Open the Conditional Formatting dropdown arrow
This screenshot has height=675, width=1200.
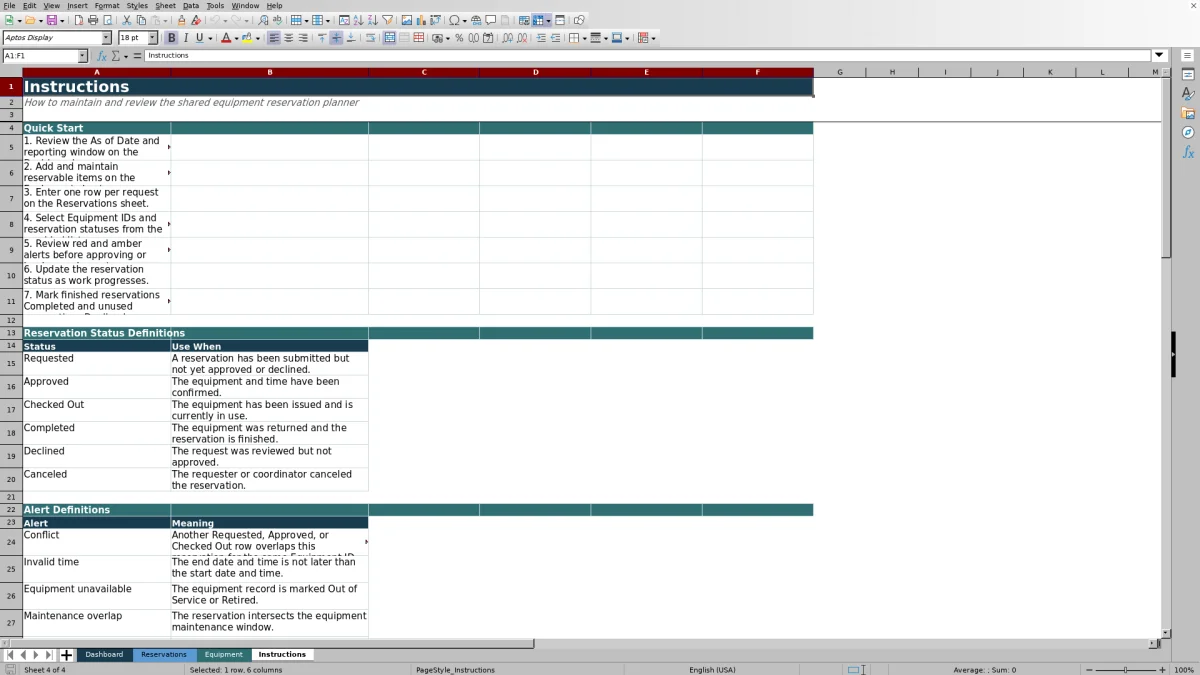pos(653,38)
